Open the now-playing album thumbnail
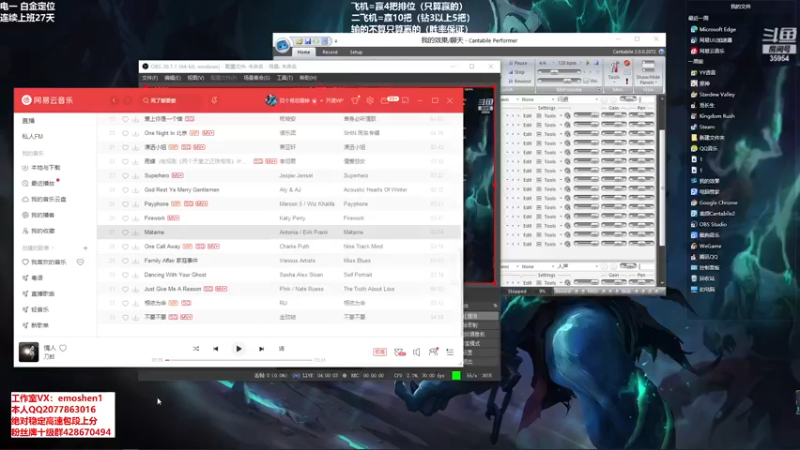This screenshot has height=450, width=800. click(x=29, y=352)
